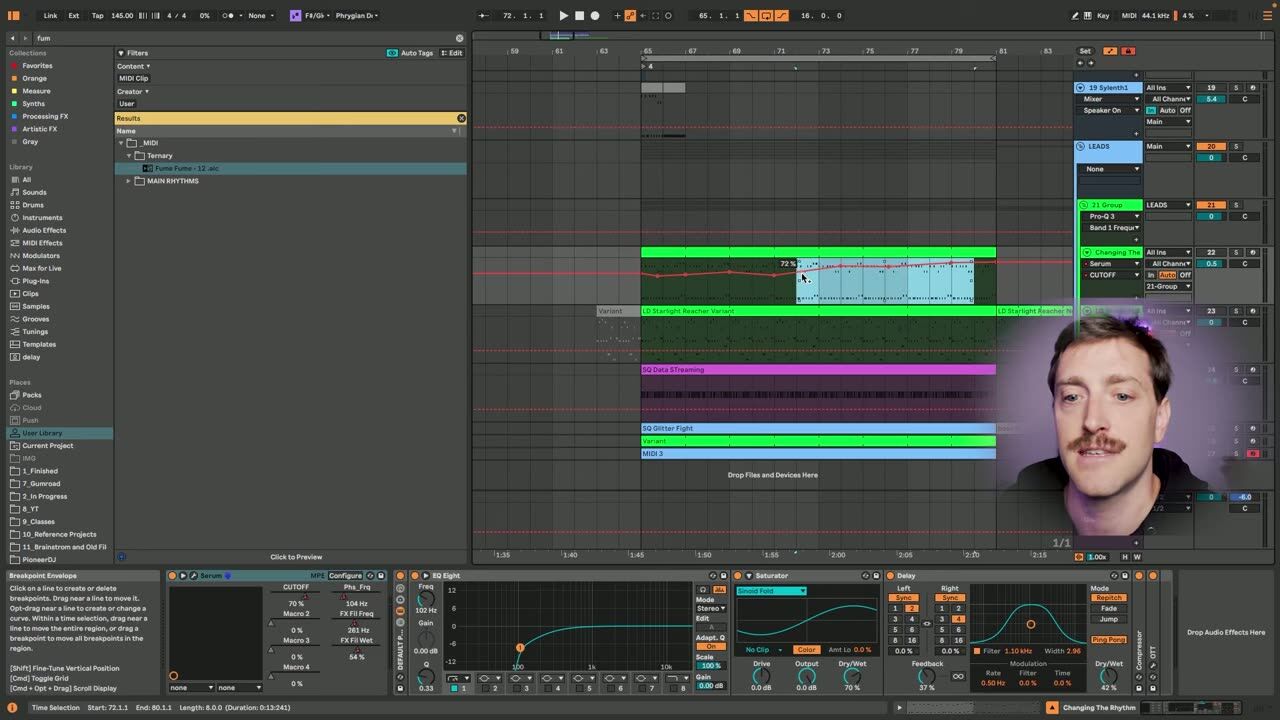Image resolution: width=1280 pixels, height=720 pixels.
Task: Select the MIDI Clip filter tag
Action: point(133,78)
